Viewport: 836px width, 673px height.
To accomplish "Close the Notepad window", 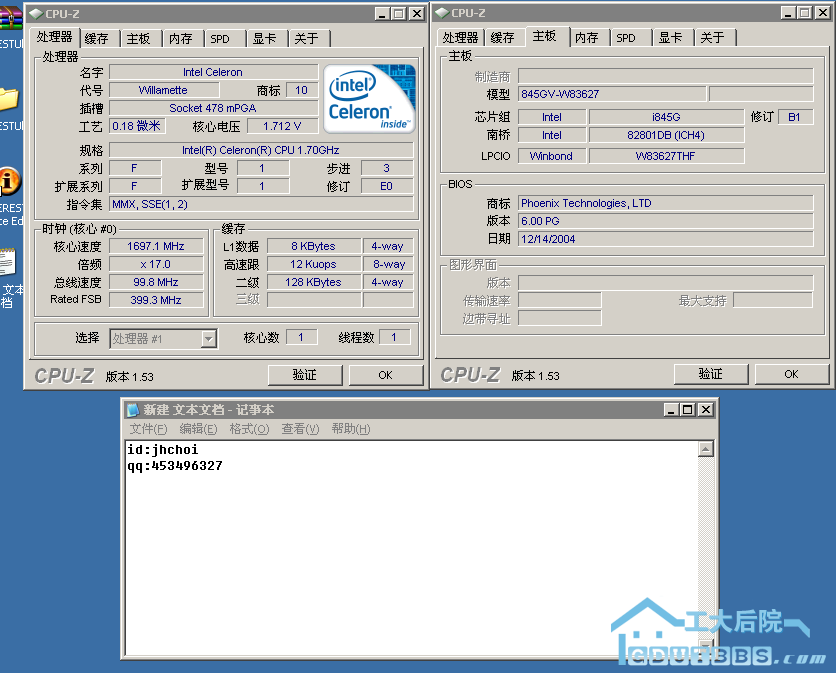I will [706, 410].
